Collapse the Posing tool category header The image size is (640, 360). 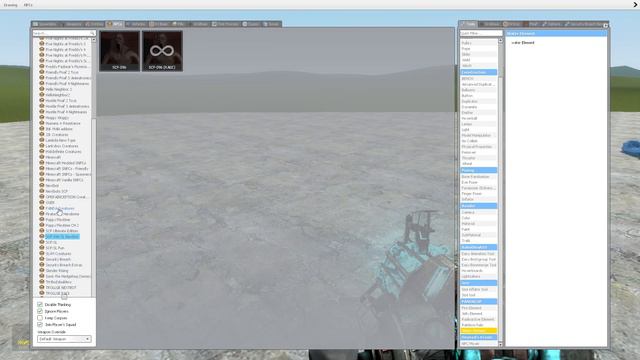(x=478, y=170)
